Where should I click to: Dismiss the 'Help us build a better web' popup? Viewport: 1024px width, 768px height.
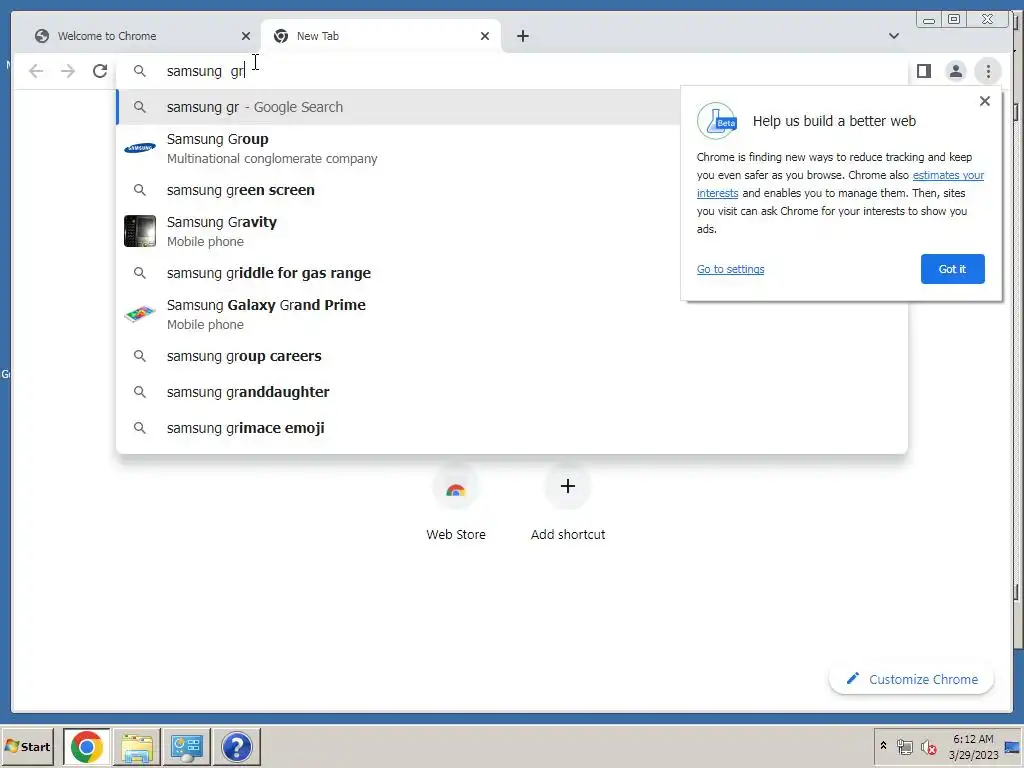coord(985,101)
